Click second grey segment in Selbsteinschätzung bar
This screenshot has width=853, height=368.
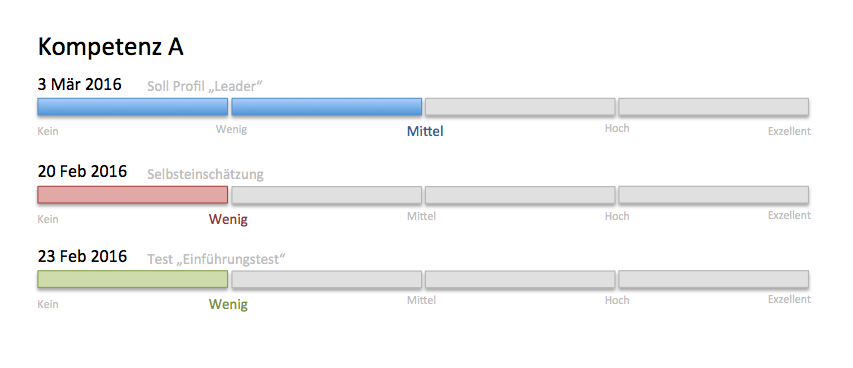point(326,195)
